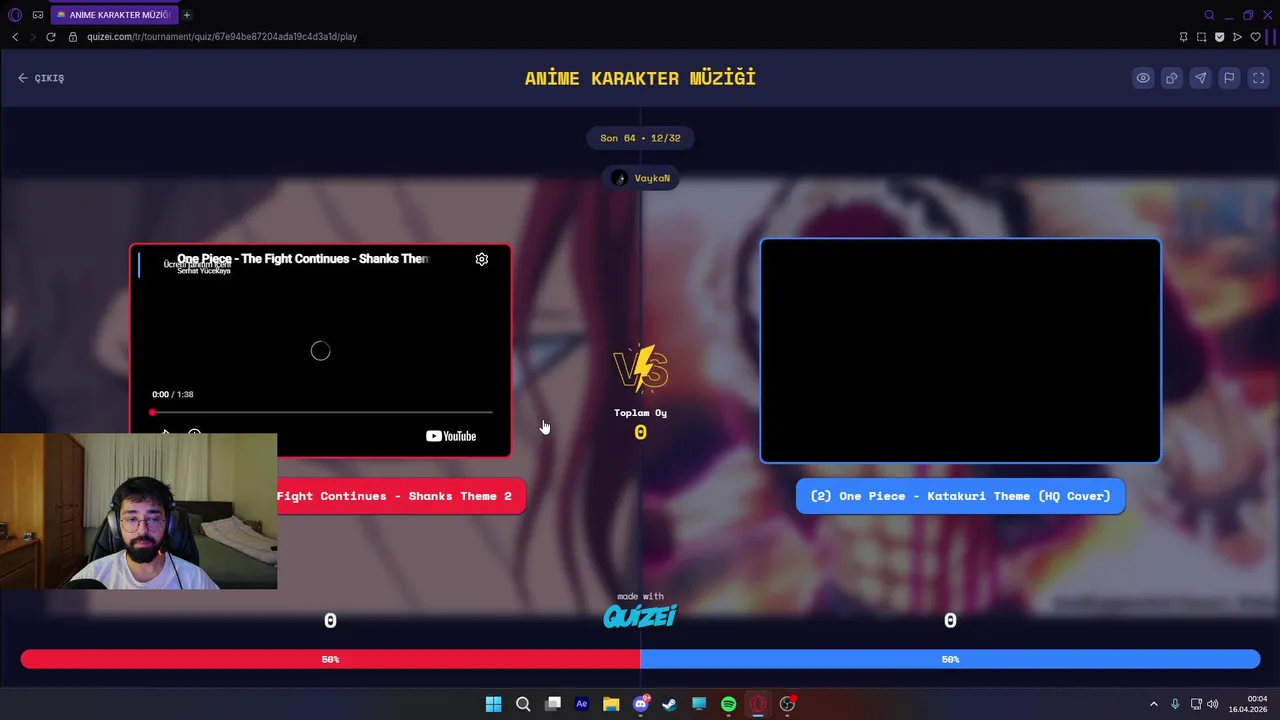This screenshot has height=720, width=1280.
Task: Seek on the YouTube video progress bar
Action: (x=321, y=412)
